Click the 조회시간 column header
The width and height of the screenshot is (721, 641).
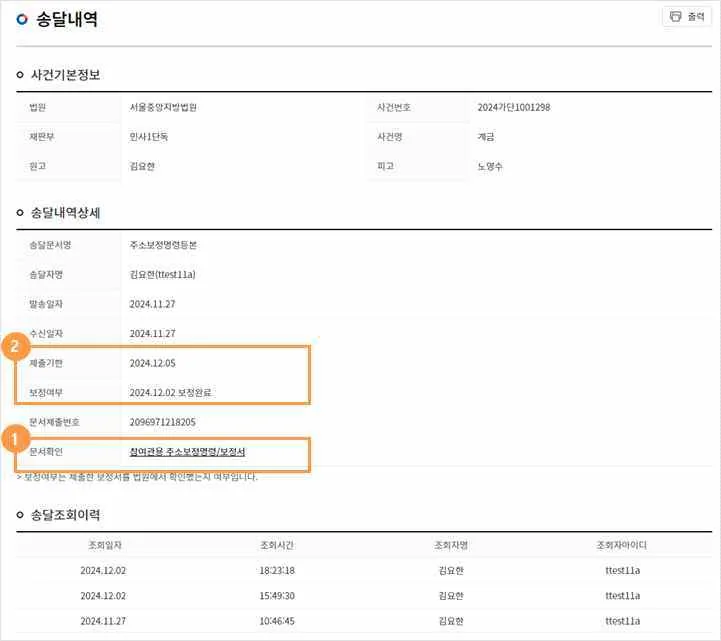tap(277, 545)
